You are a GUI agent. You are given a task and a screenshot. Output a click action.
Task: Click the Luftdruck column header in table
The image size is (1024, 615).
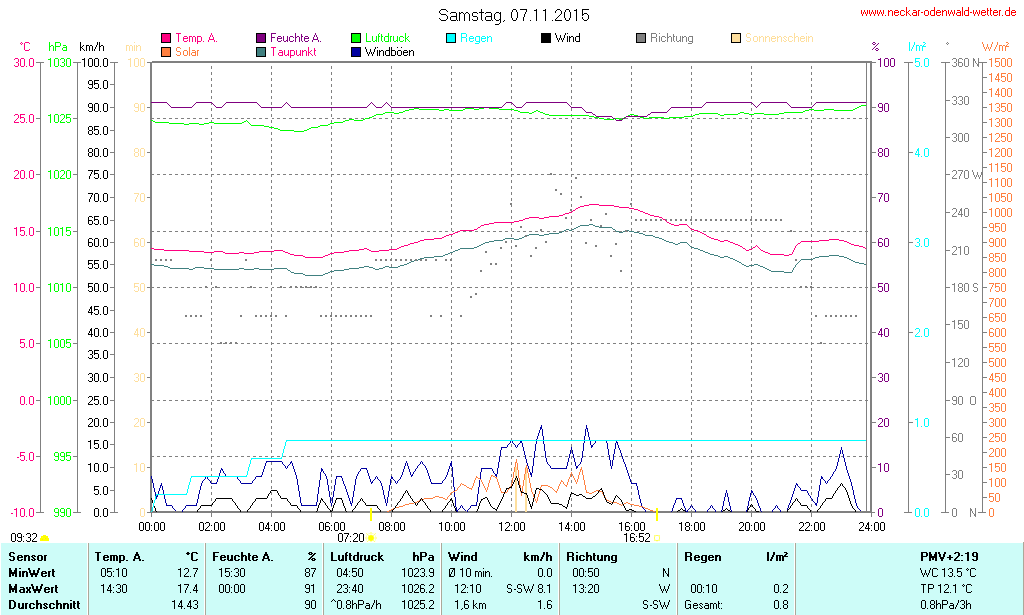click(356, 556)
